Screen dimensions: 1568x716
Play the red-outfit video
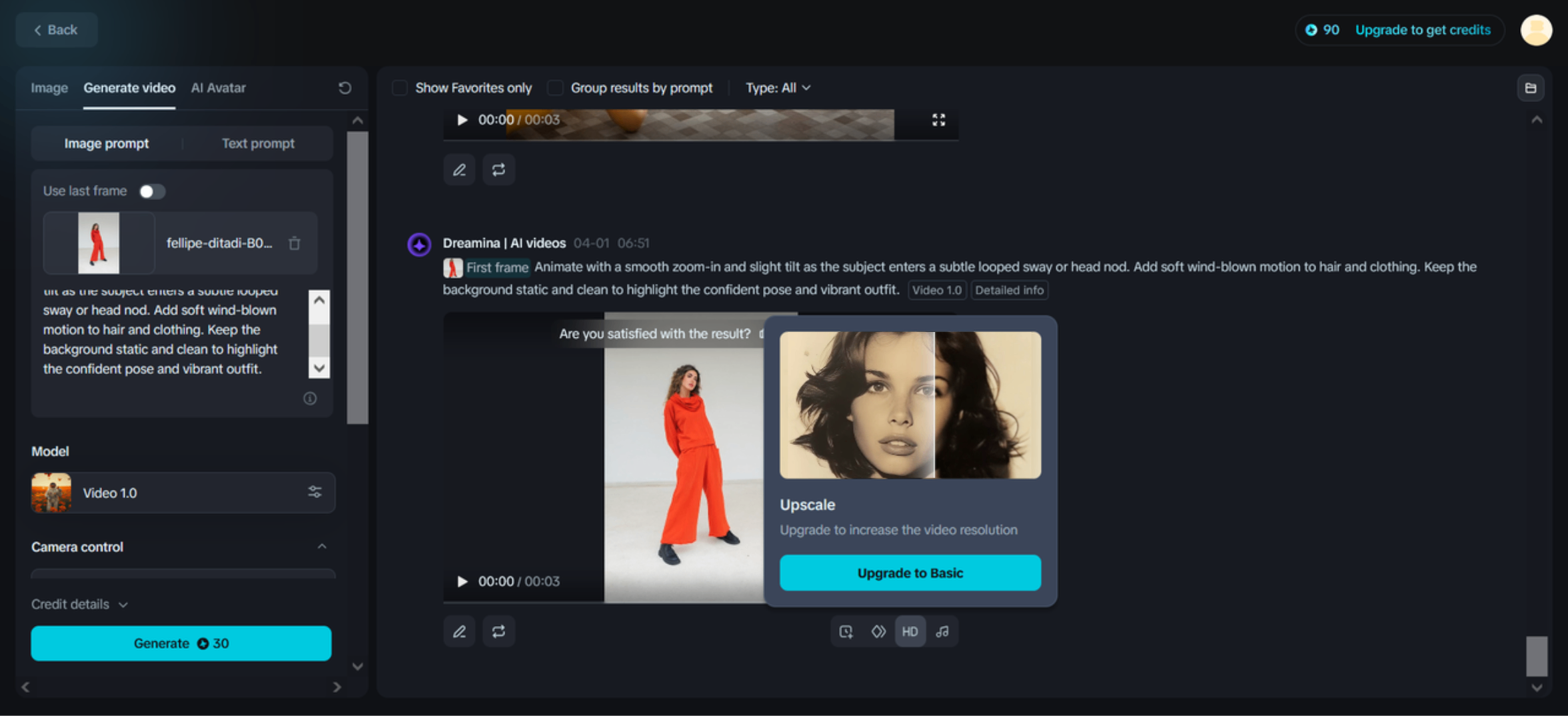[462, 581]
